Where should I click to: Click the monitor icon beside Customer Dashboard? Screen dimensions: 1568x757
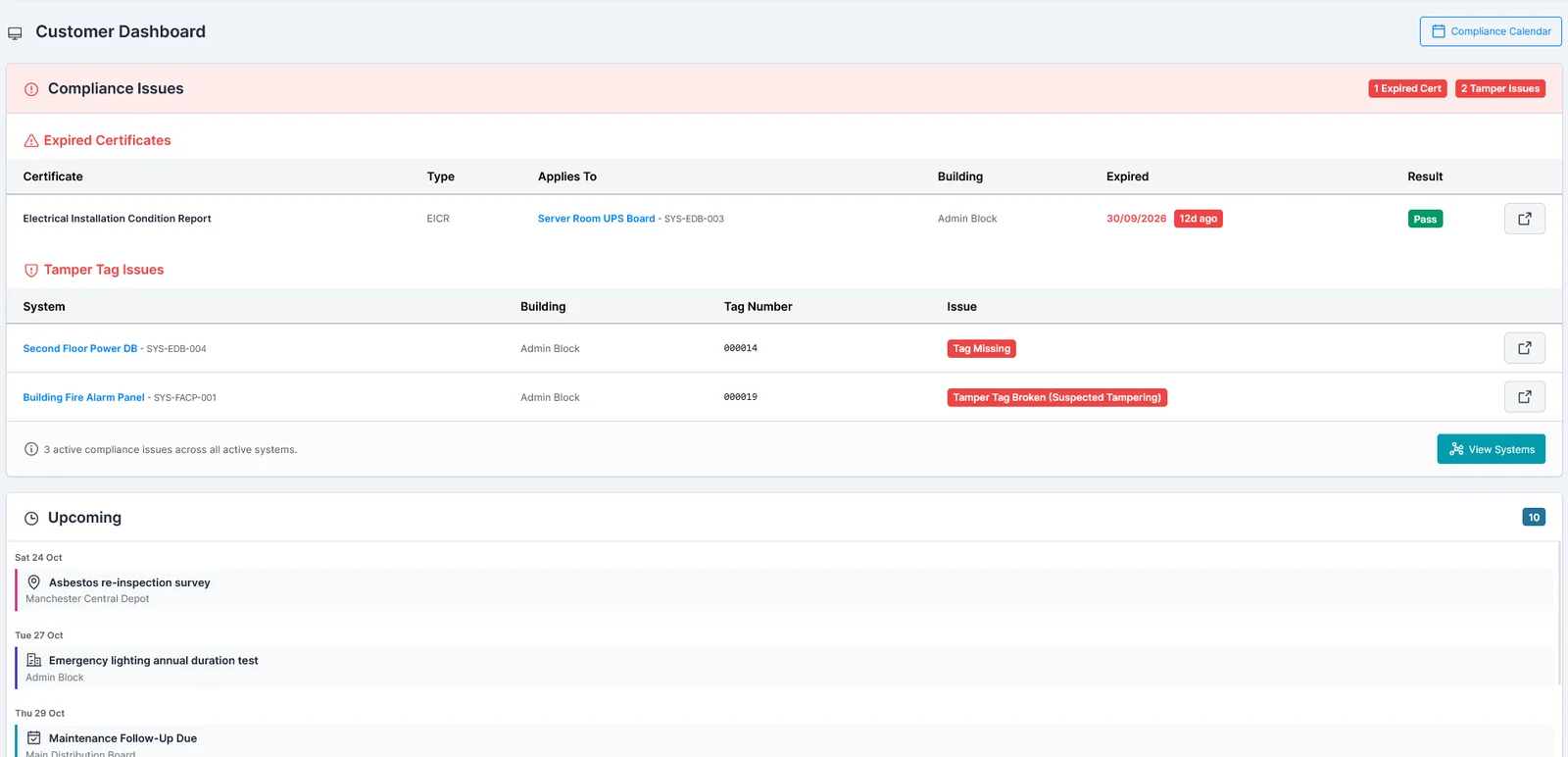[15, 33]
